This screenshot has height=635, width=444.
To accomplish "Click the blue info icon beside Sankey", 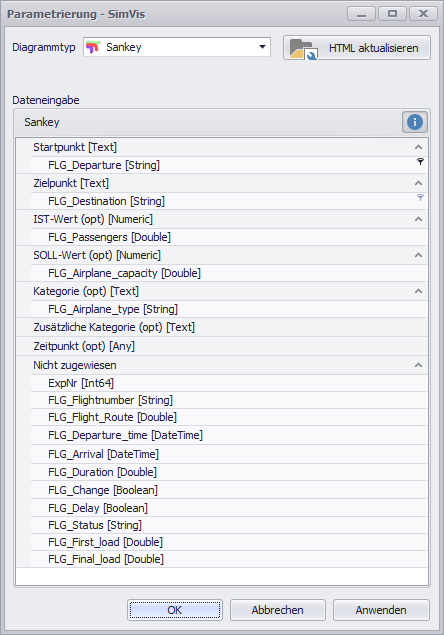I will point(414,122).
